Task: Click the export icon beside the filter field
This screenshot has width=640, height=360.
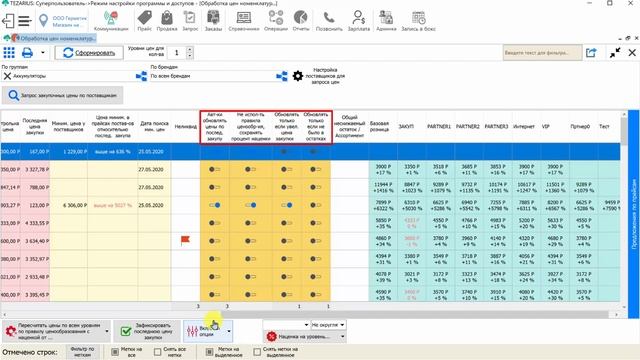Action: (x=591, y=53)
